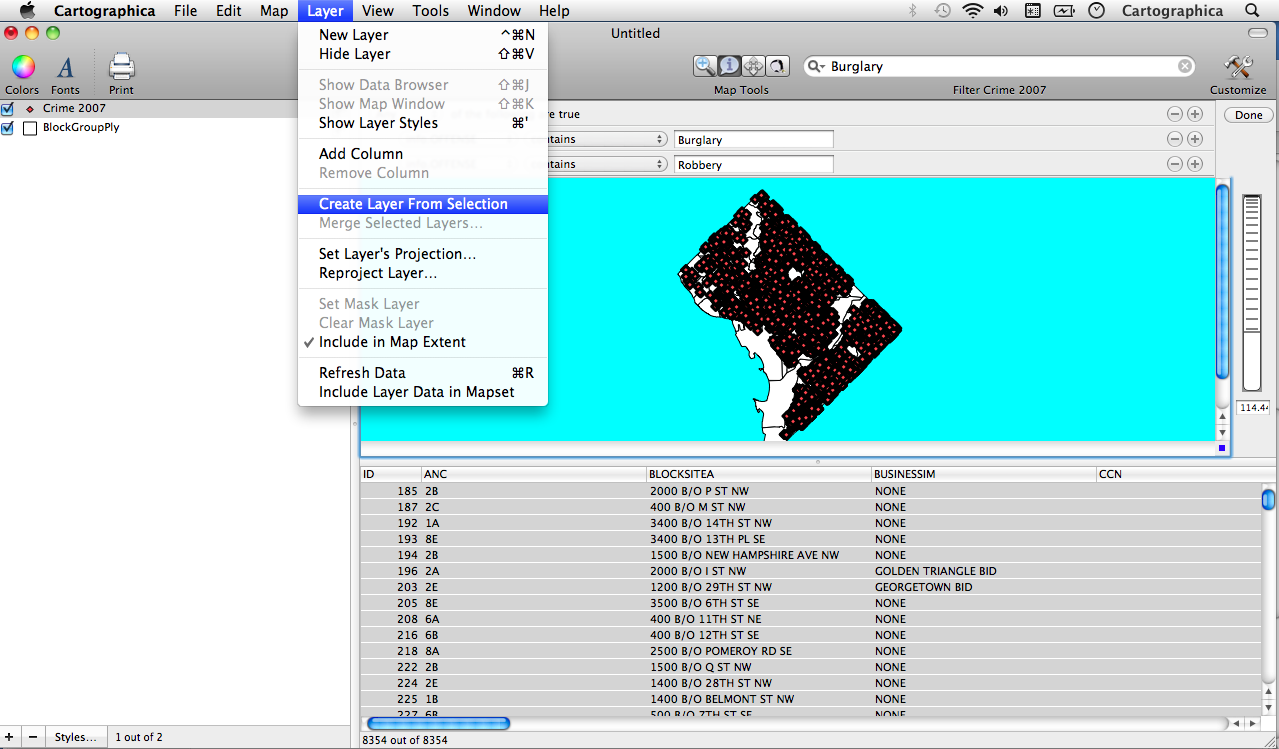Select the lasso selection map tool
This screenshot has height=749, width=1279.
coord(777,66)
